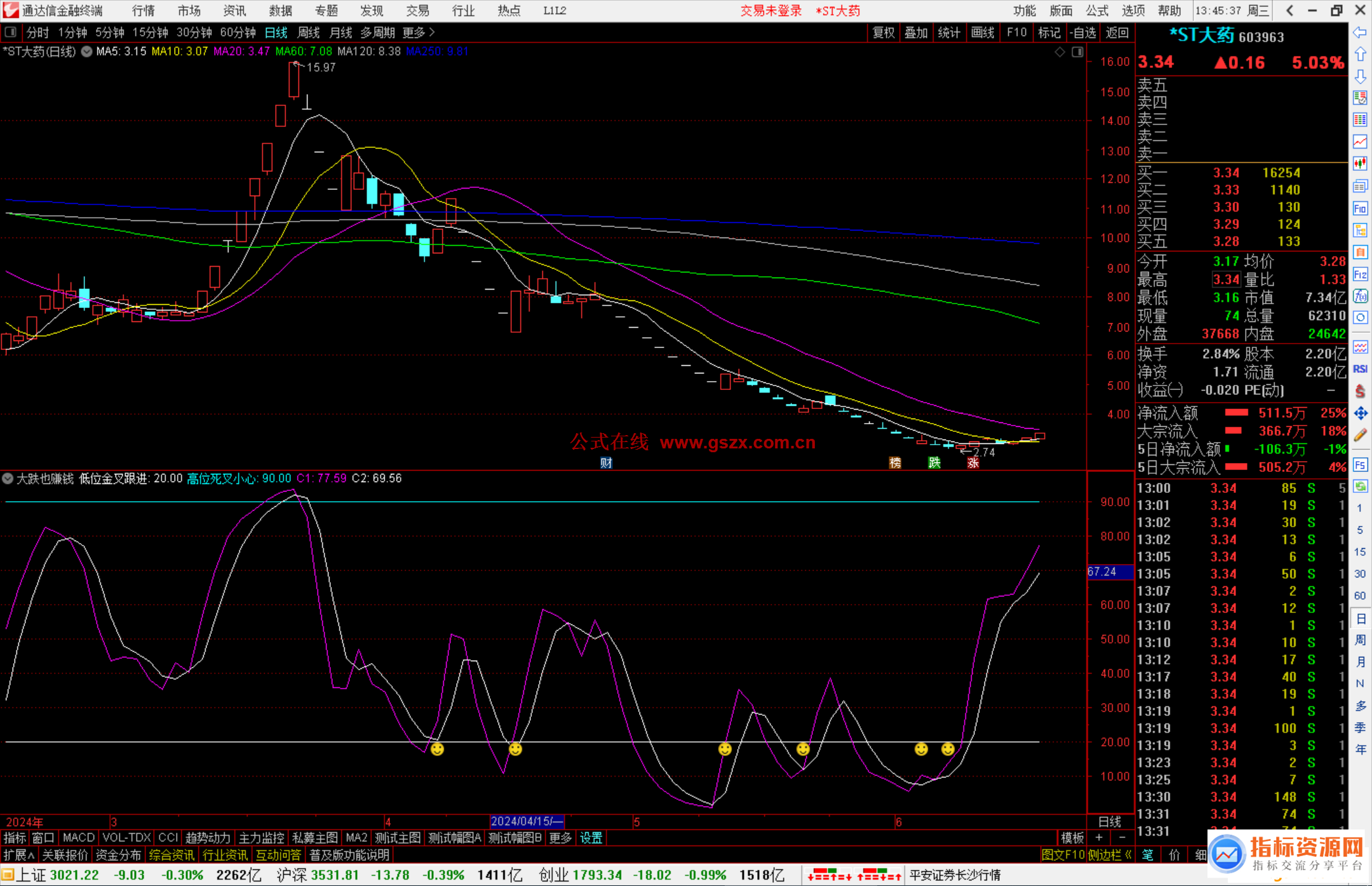
Task: Switch to the 周线 period tab
Action: [309, 32]
